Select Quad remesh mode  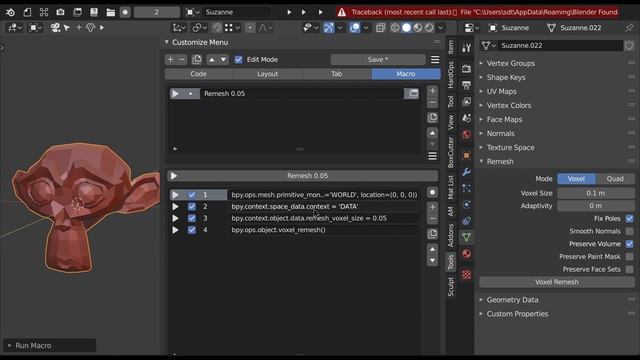[615, 179]
